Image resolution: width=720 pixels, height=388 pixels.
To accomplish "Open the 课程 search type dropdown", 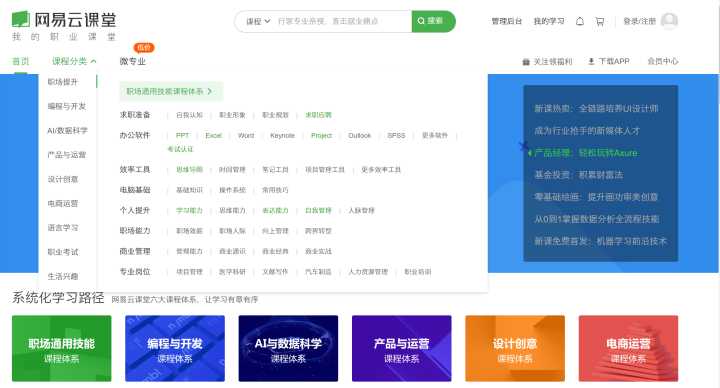I will pos(258,21).
